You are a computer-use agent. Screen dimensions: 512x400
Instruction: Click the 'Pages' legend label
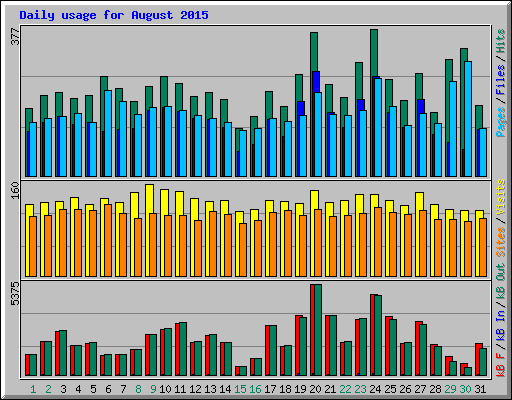(x=501, y=122)
